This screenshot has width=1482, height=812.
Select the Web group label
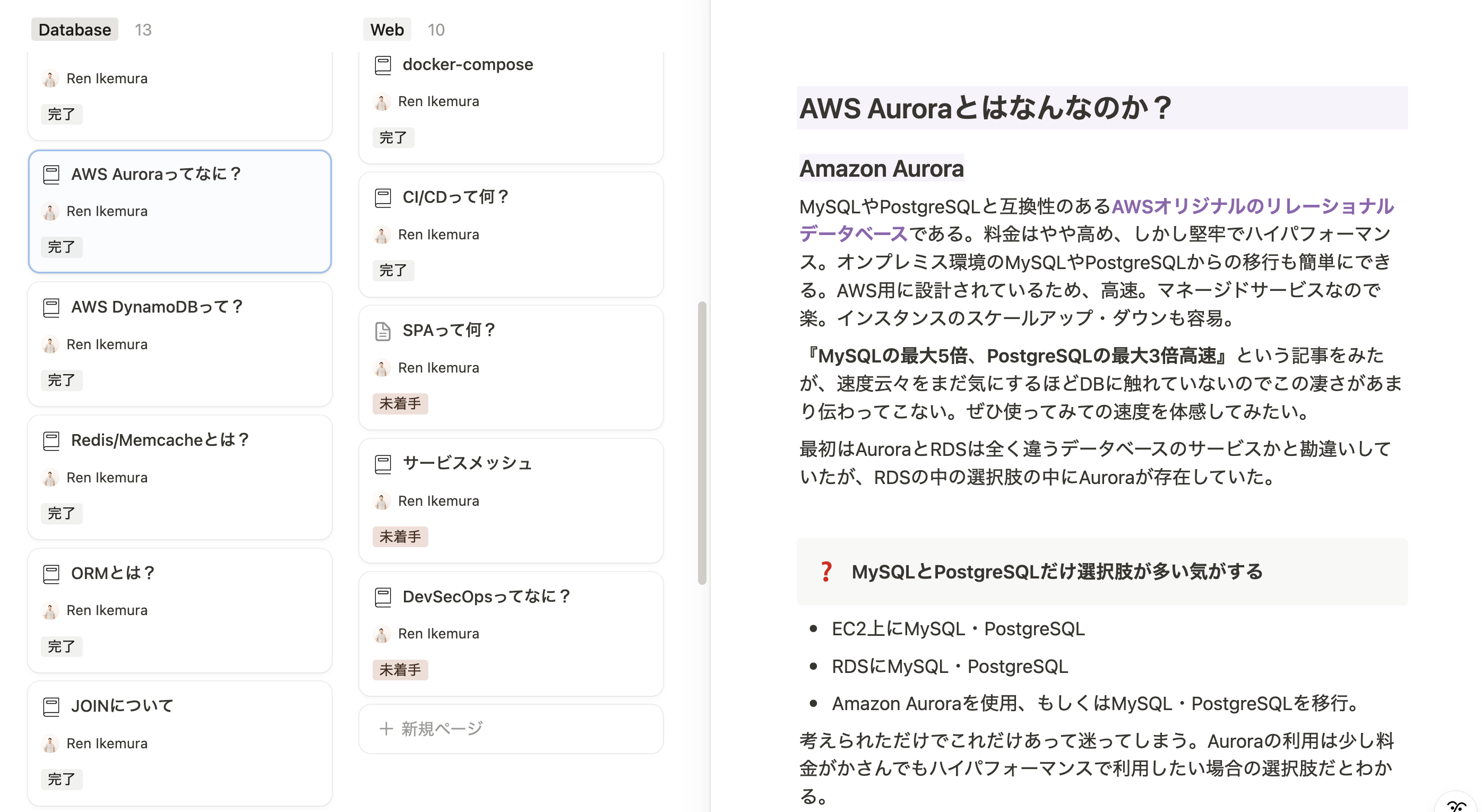point(386,30)
